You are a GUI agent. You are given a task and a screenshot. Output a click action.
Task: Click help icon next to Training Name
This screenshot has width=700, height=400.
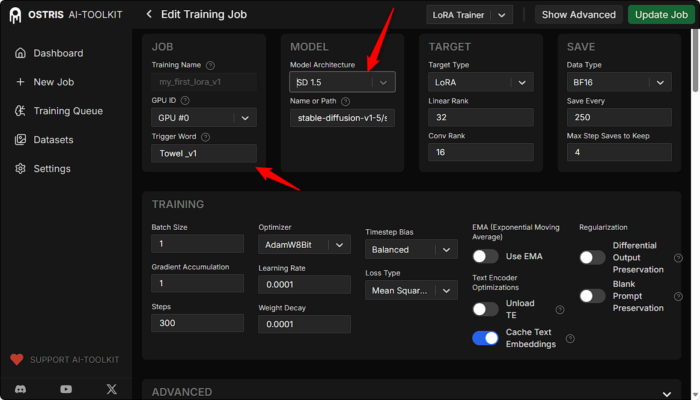[210, 65]
